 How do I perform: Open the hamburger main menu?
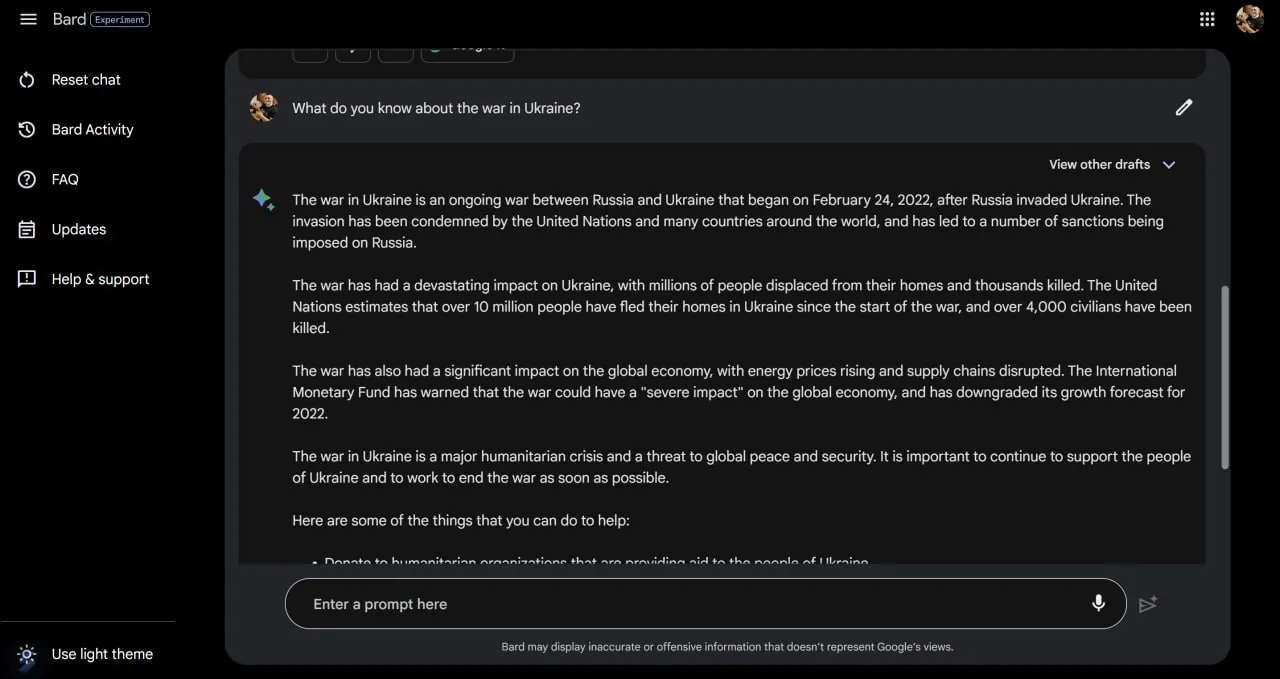[28, 19]
